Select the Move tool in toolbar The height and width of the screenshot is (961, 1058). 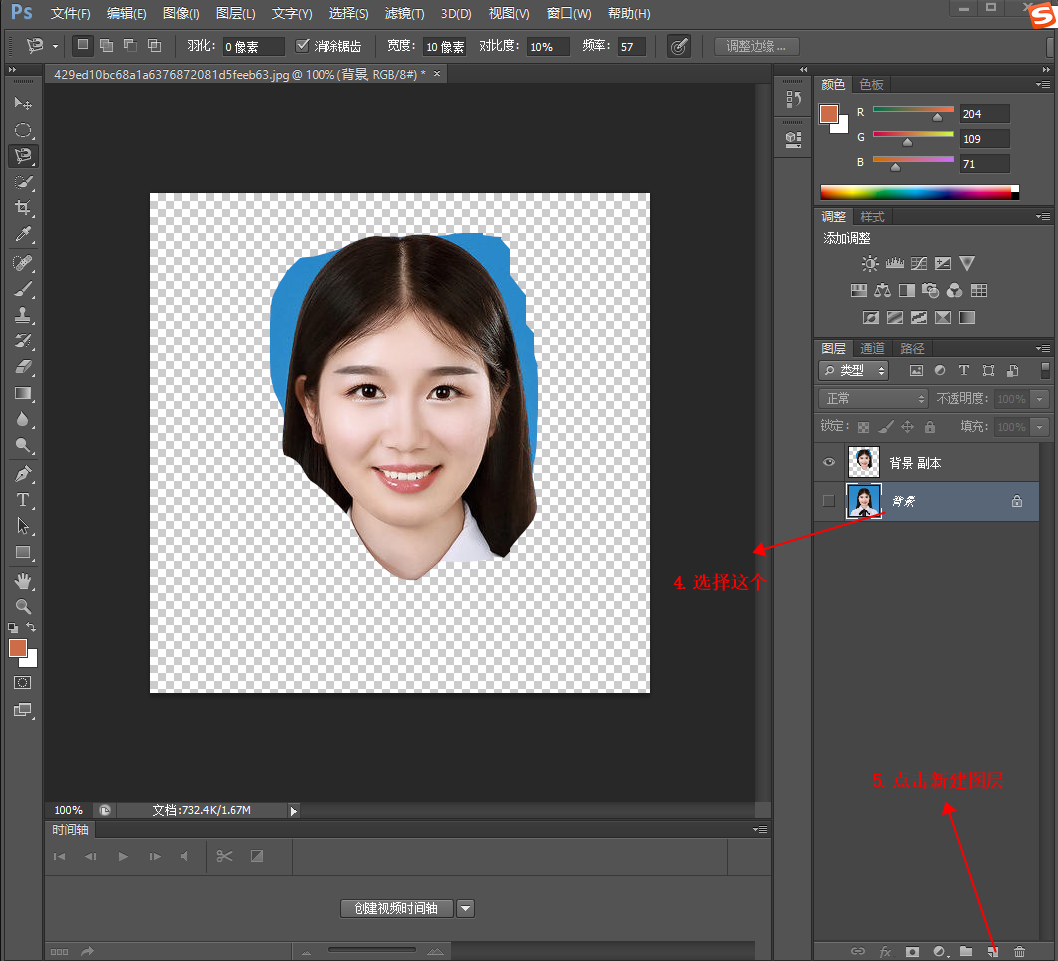coord(22,104)
